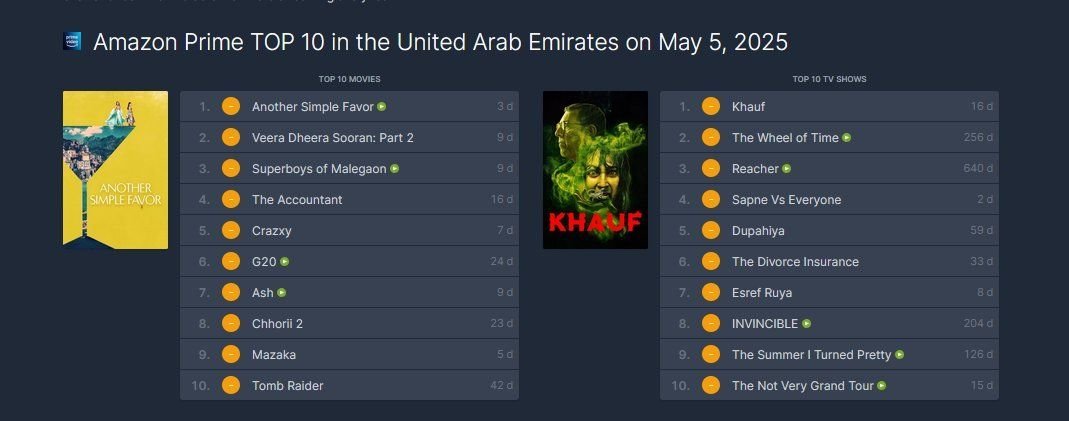
Task: Click the green play icon beside Ash
Action: pyautogui.click(x=282, y=293)
